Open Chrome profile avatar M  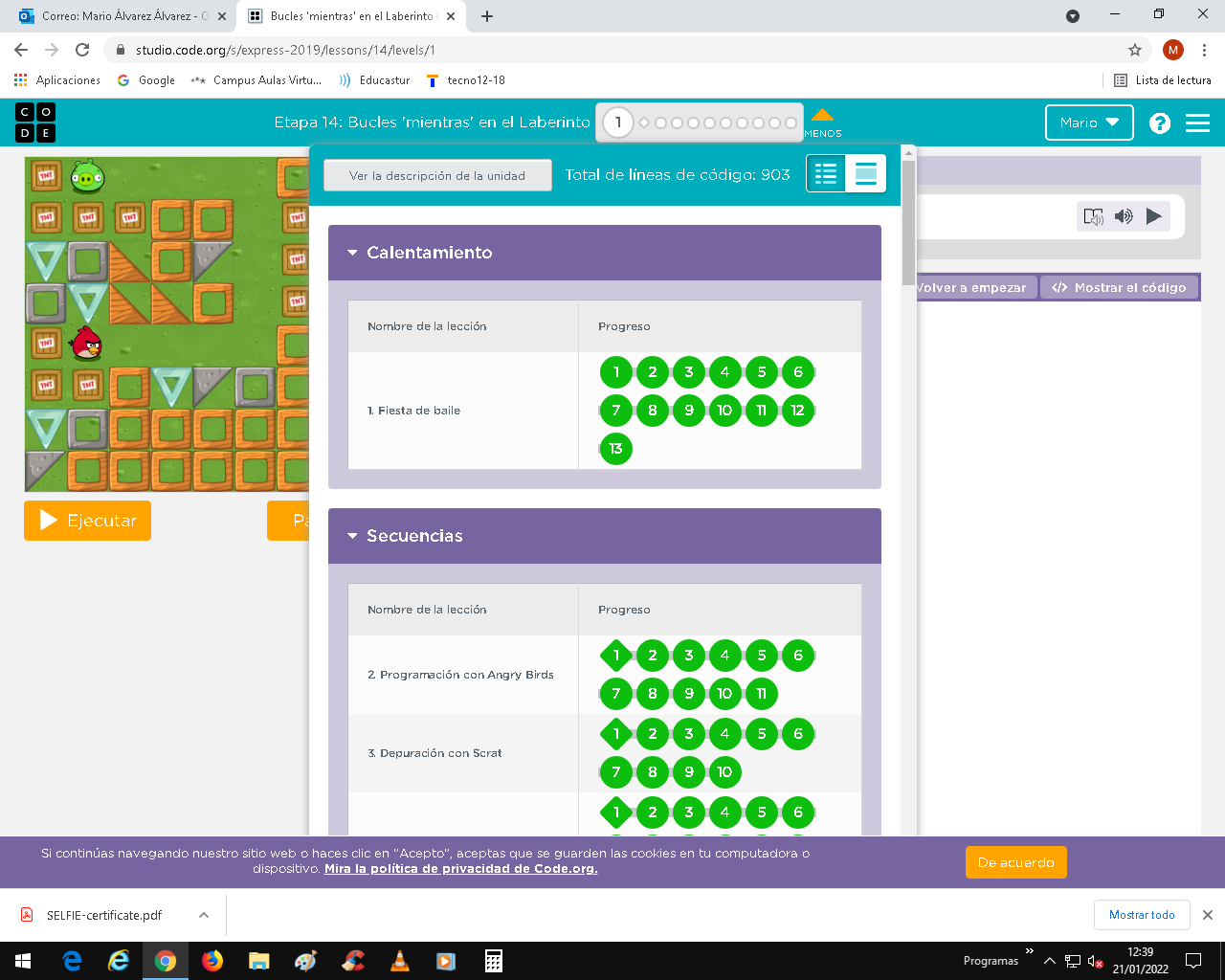coord(1173,50)
